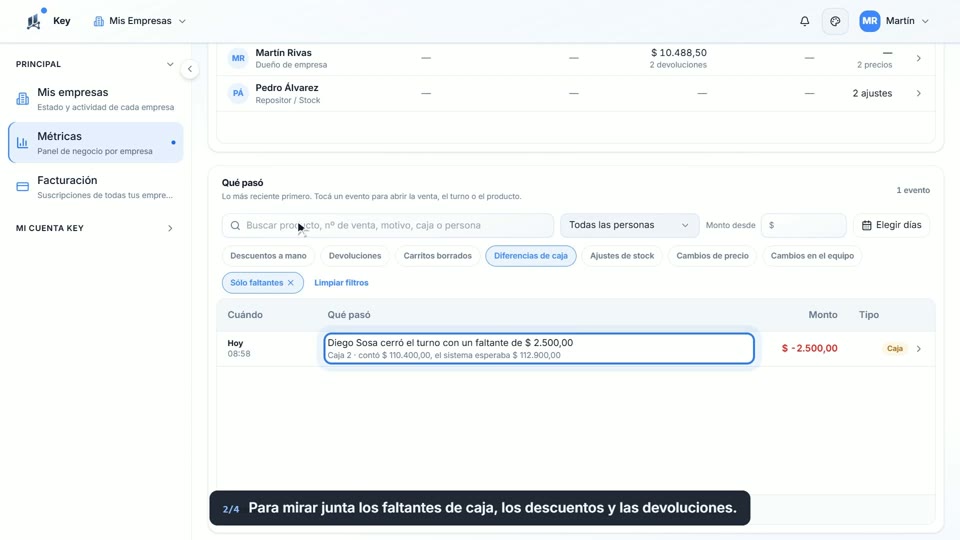Open the theme palette icon
Viewport: 960px width, 540px height.
click(835, 21)
